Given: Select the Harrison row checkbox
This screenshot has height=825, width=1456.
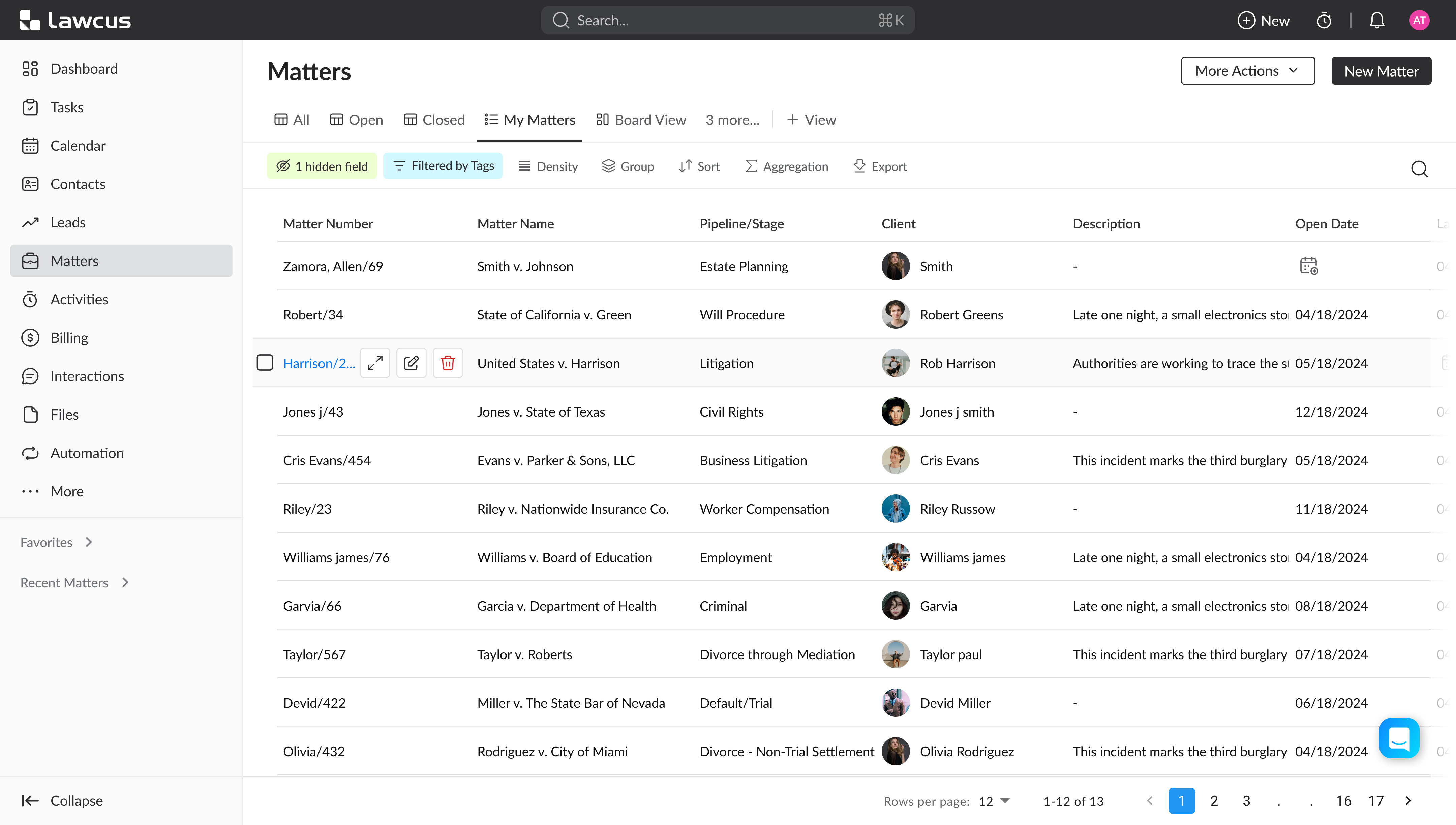Looking at the screenshot, I should click(x=265, y=363).
